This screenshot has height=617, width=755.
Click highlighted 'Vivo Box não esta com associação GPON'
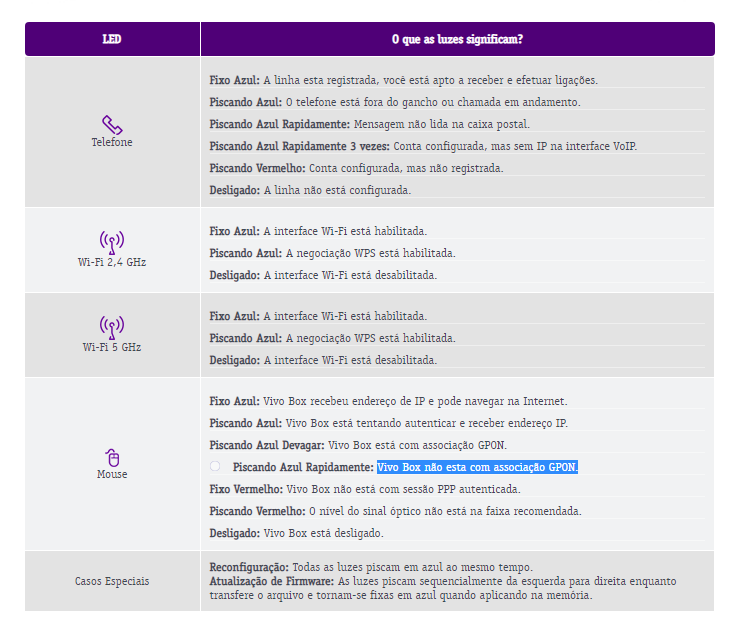pyautogui.click(x=477, y=467)
